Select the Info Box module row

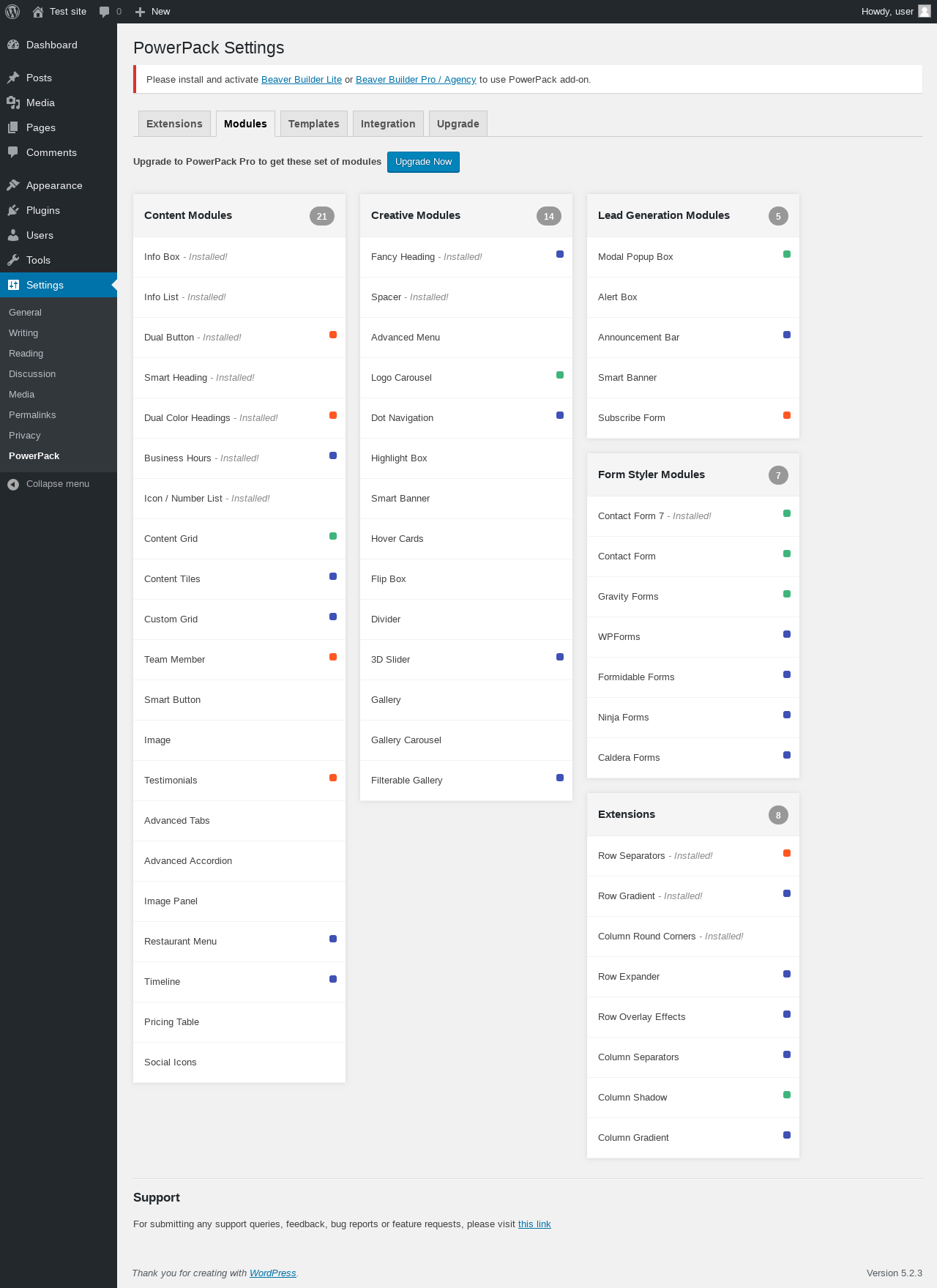239,257
